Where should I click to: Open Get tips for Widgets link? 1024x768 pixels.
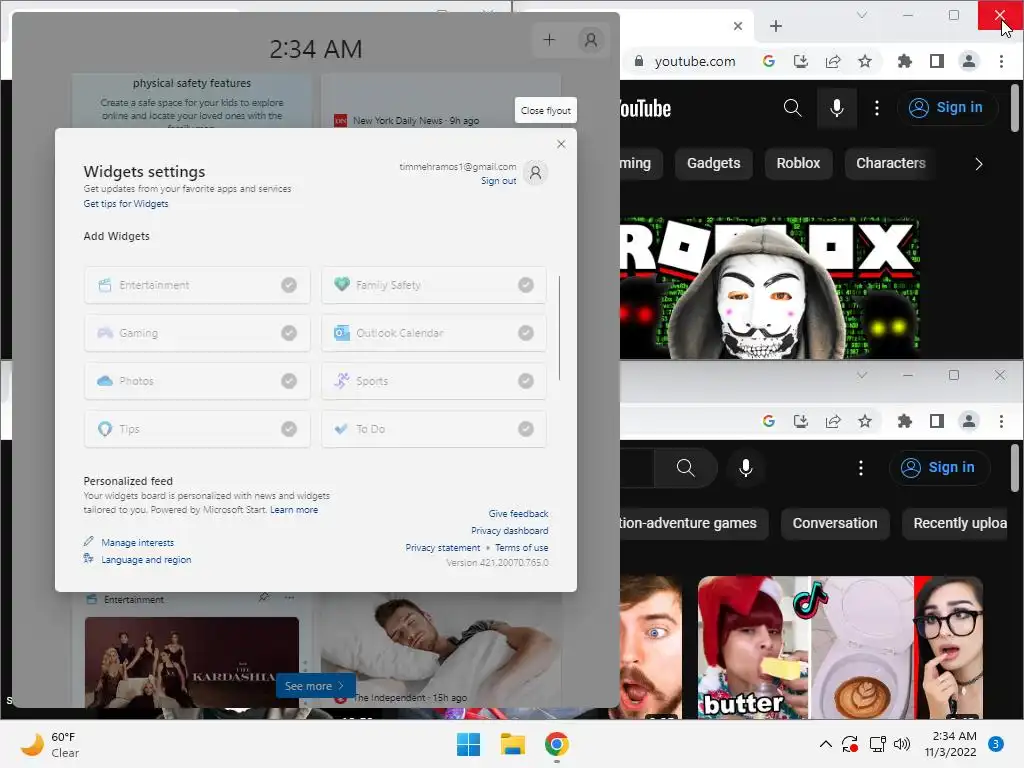[125, 204]
